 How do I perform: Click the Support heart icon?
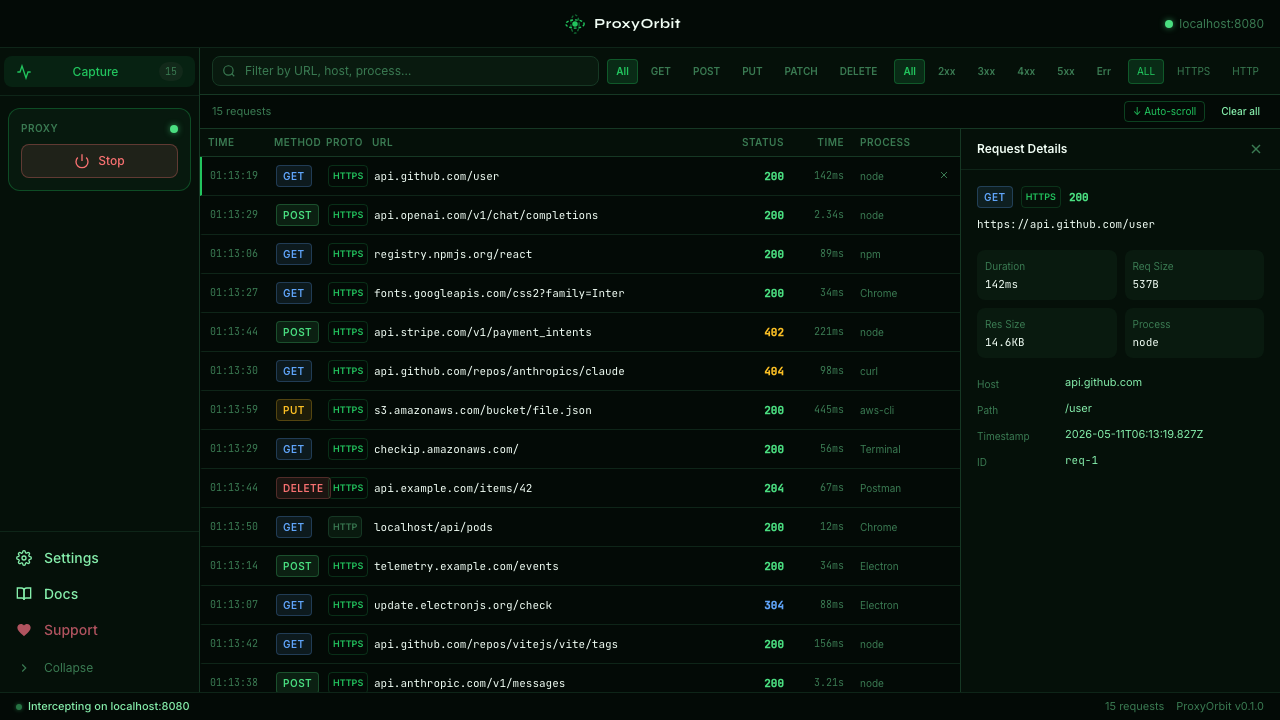pos(24,630)
